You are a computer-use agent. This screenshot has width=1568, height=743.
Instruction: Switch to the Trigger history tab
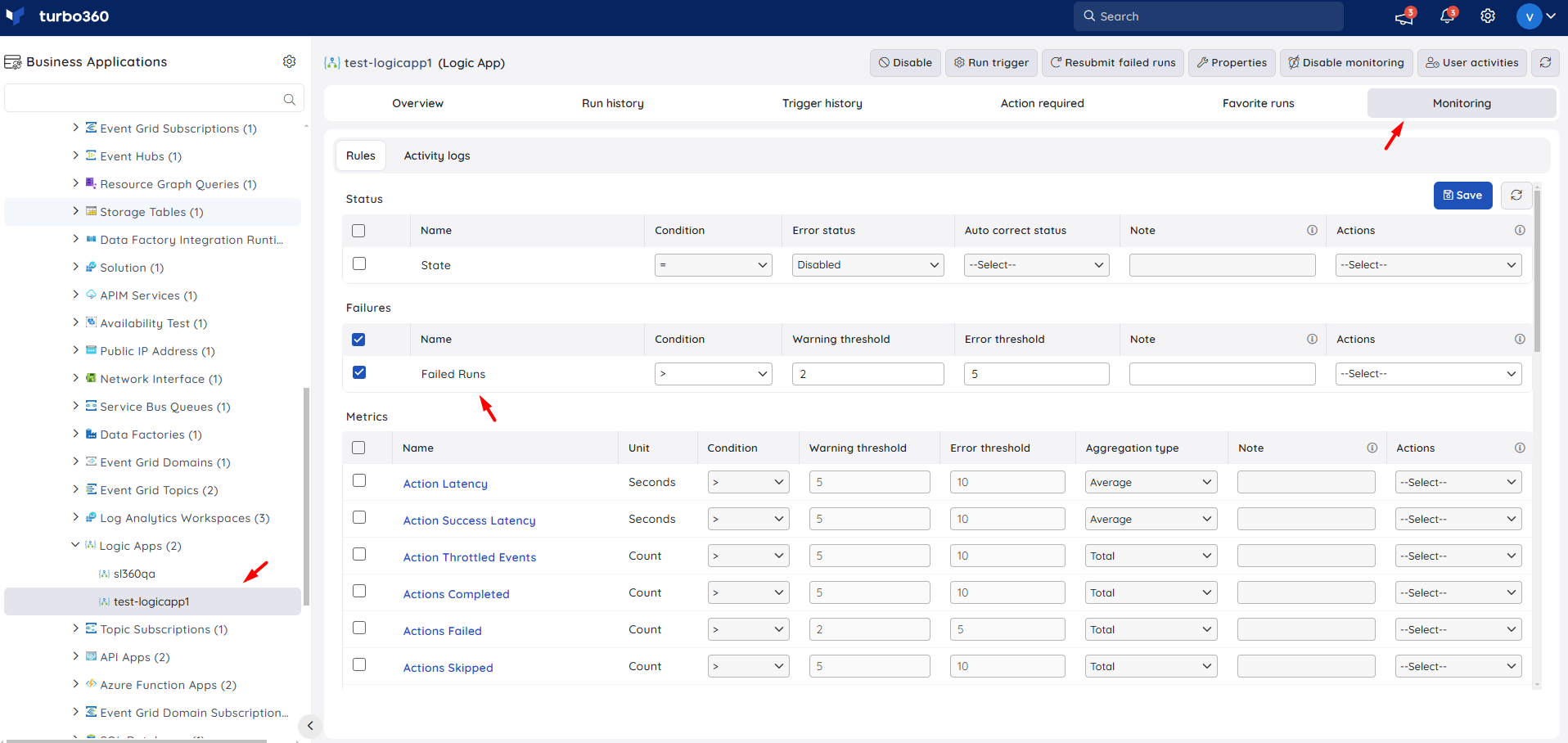822,103
